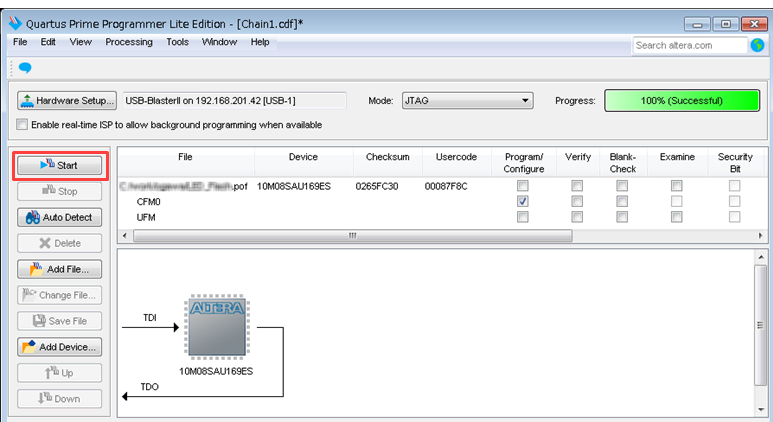773x422 pixels.
Task: Select the 10M08SAU169ES device cell
Action: [294, 186]
